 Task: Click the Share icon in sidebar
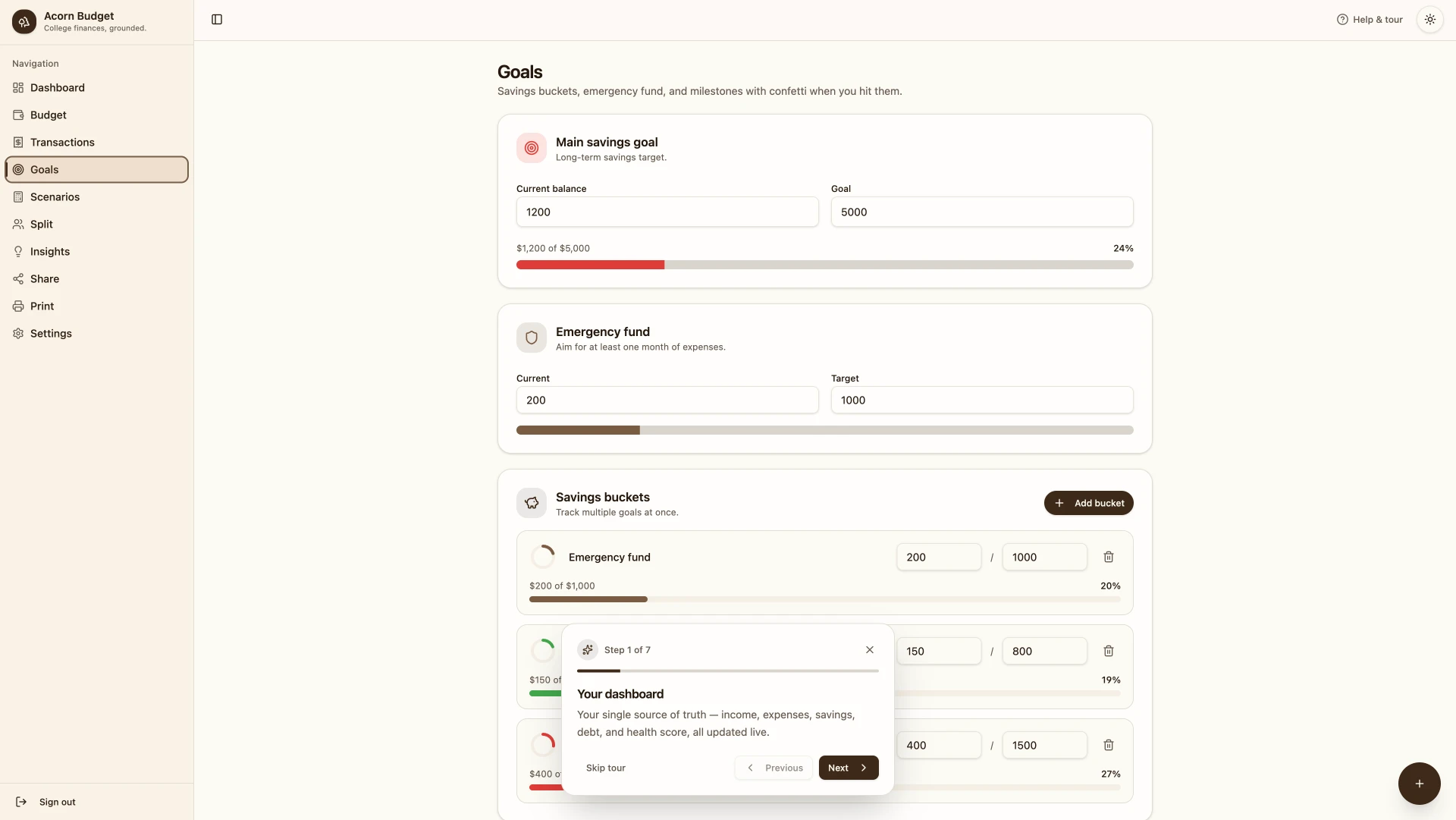point(18,279)
